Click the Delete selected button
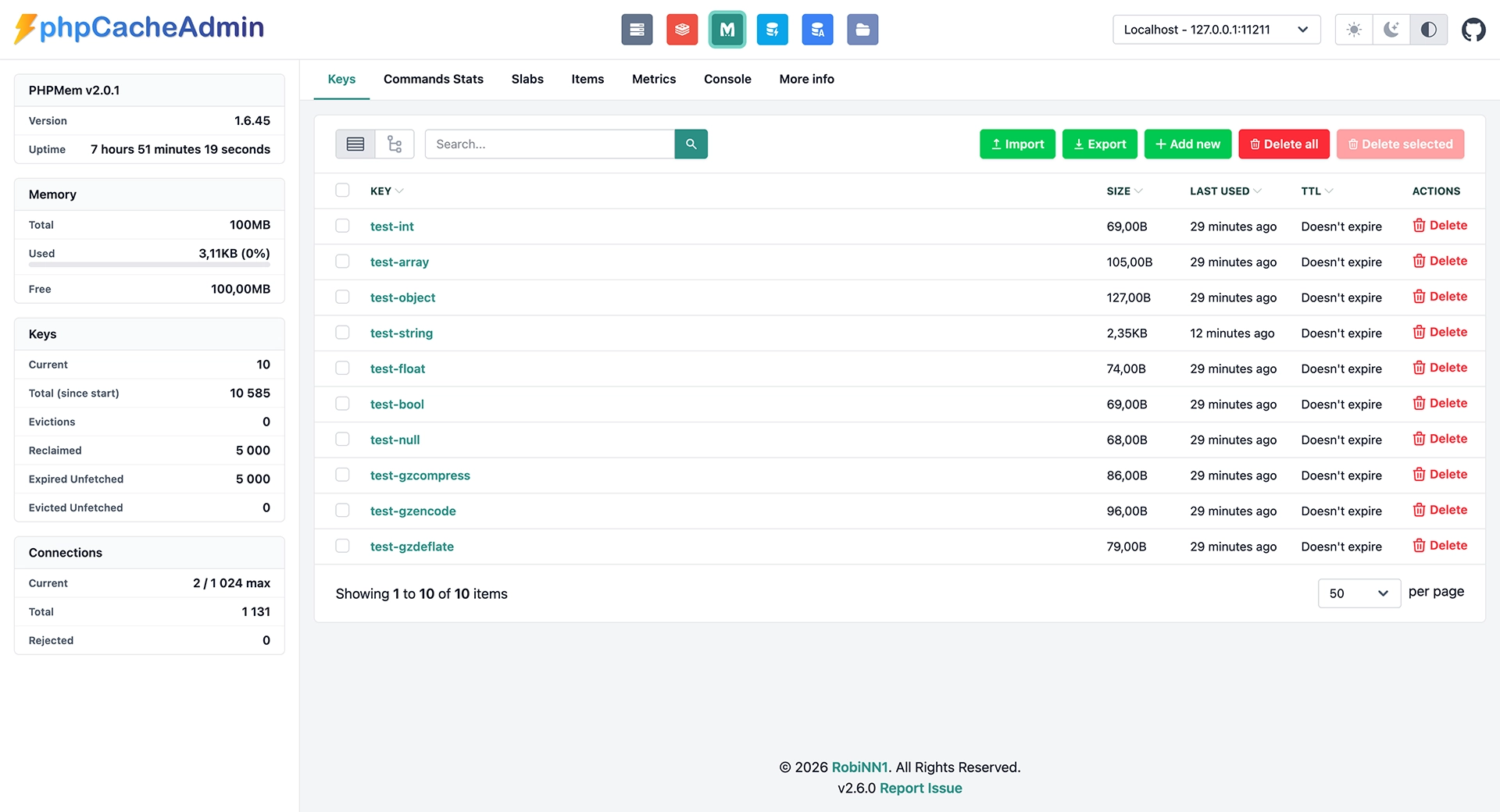 coord(1400,144)
